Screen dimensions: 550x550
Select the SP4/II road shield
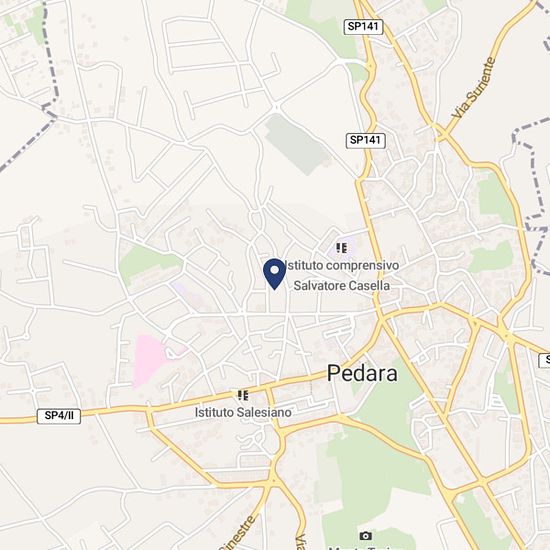click(59, 416)
